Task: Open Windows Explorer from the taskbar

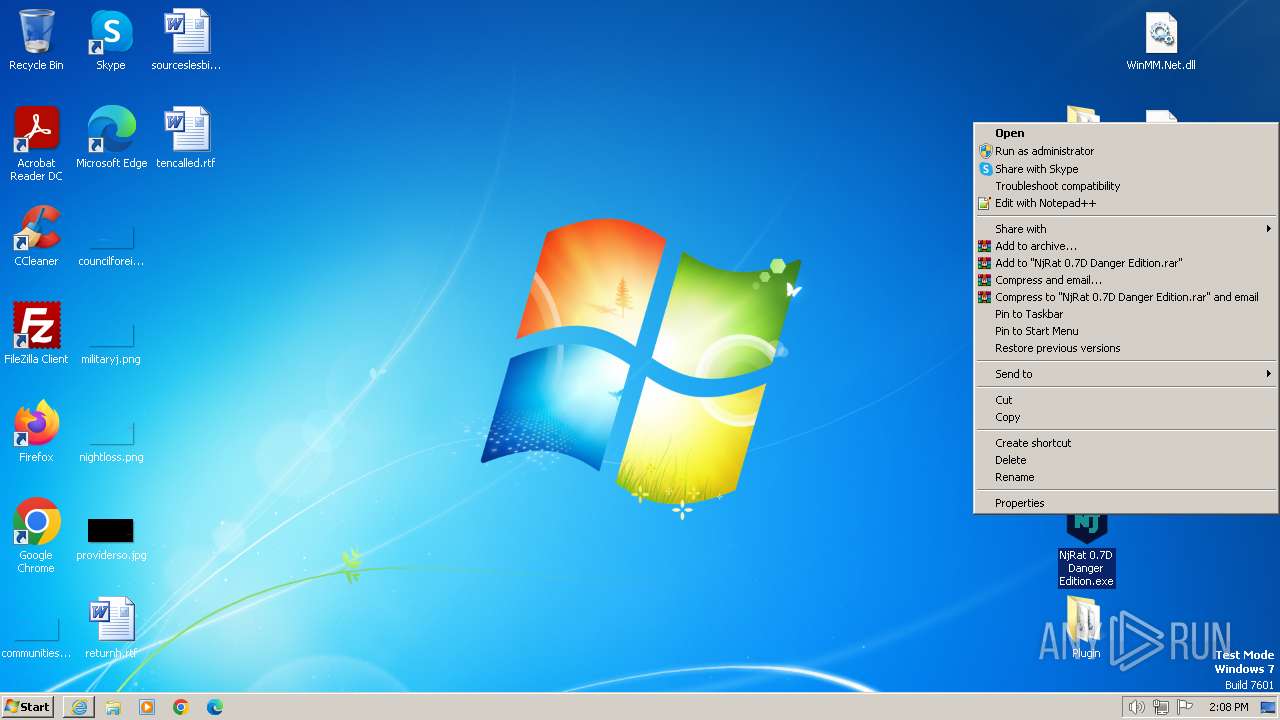Action: coord(113,707)
